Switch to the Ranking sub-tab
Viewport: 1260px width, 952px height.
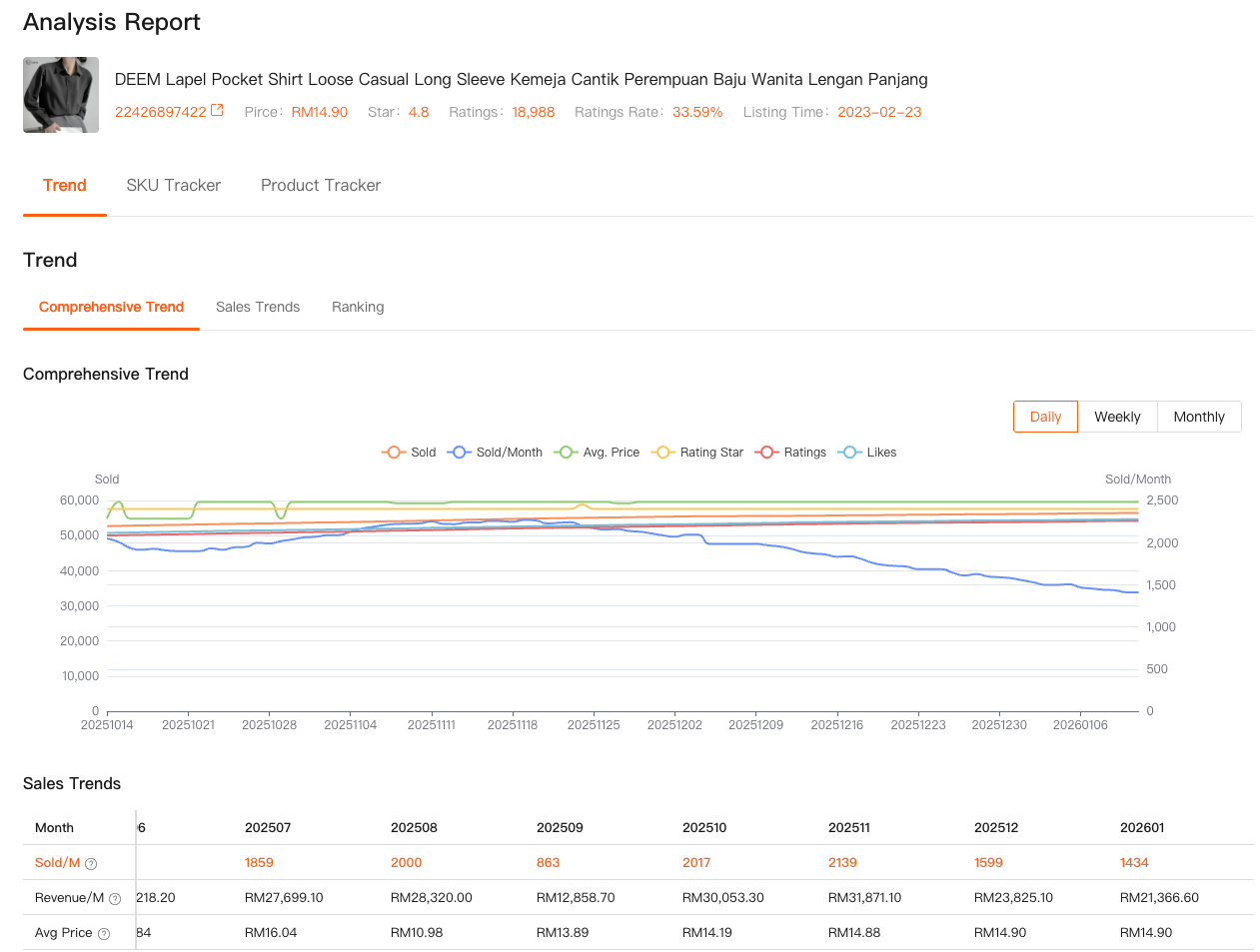(x=358, y=307)
